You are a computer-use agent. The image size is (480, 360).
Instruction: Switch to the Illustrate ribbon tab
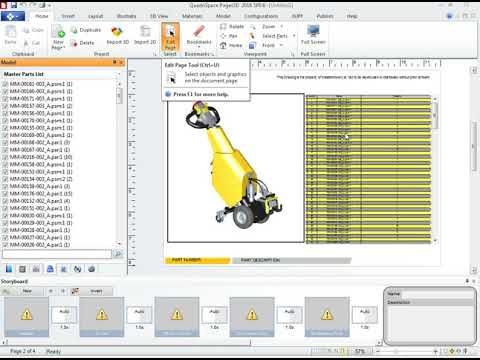126,16
